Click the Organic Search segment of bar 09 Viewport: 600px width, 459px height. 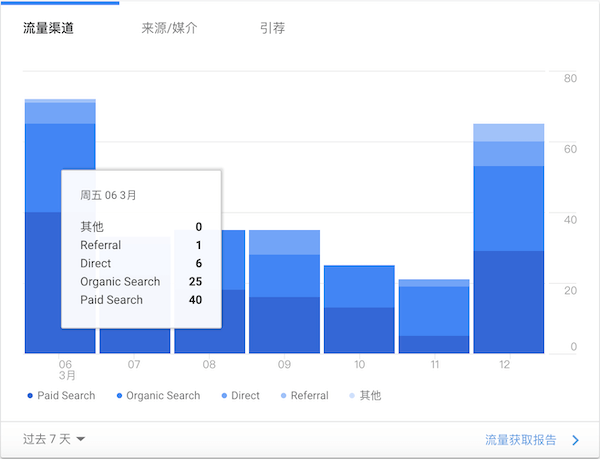pos(284,276)
